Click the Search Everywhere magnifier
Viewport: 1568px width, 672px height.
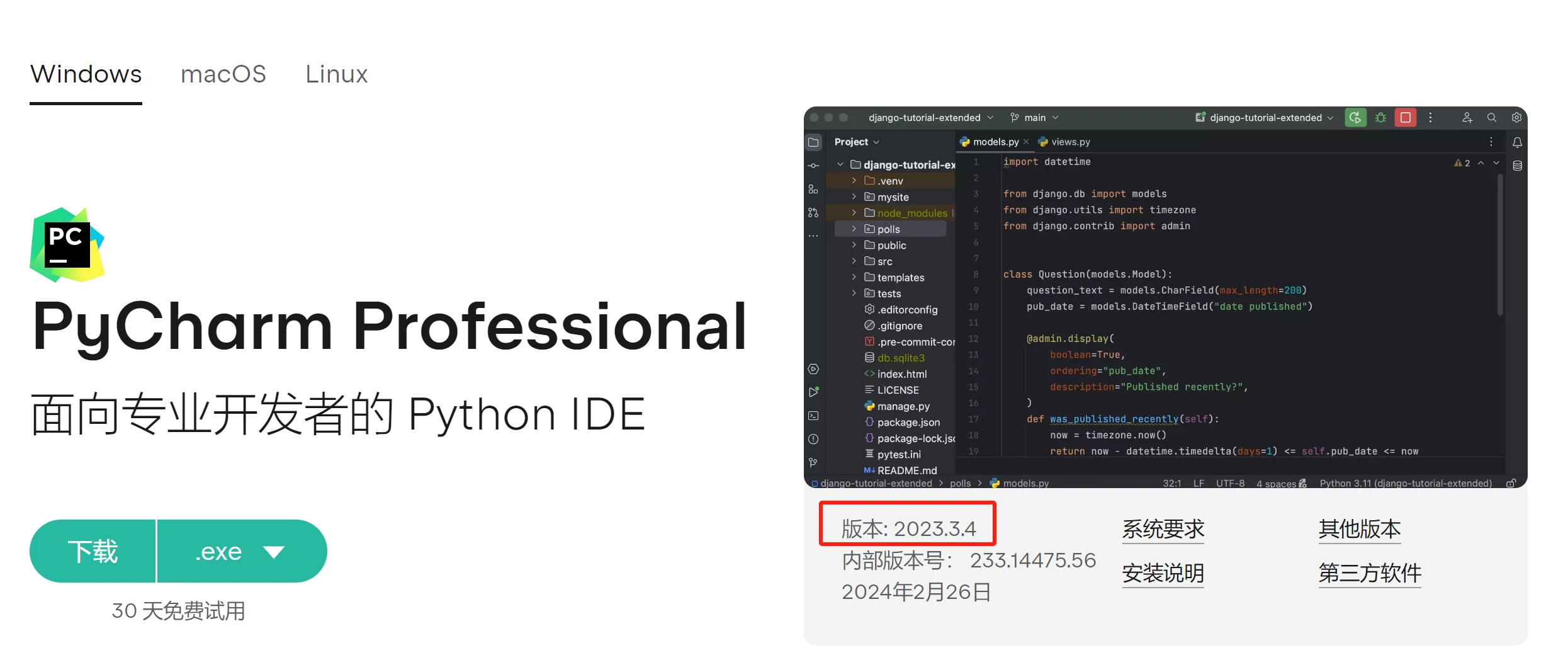[1491, 118]
